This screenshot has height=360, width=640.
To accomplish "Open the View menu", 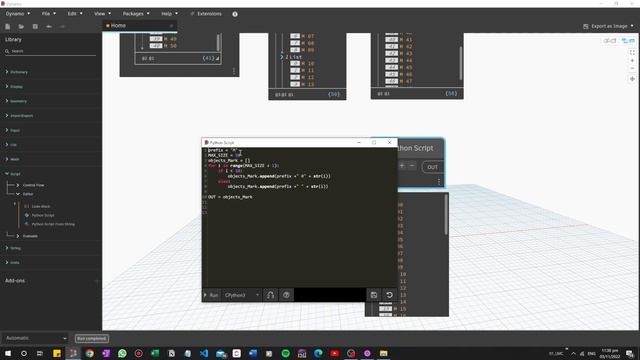I will coord(102,14).
